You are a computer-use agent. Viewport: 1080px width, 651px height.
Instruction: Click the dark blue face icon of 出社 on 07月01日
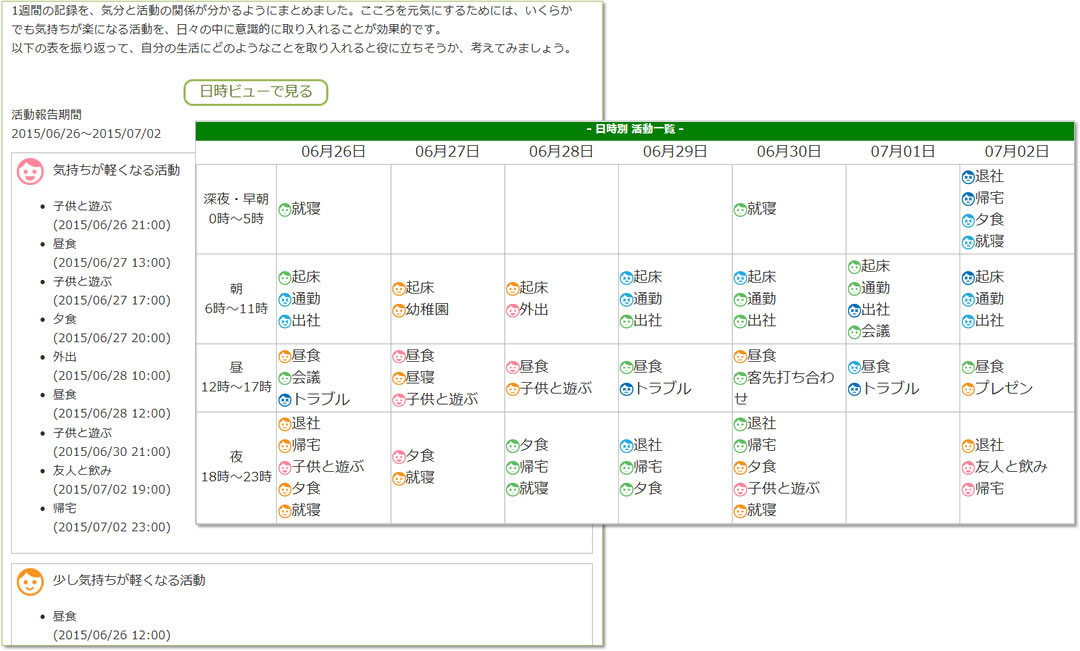(854, 311)
